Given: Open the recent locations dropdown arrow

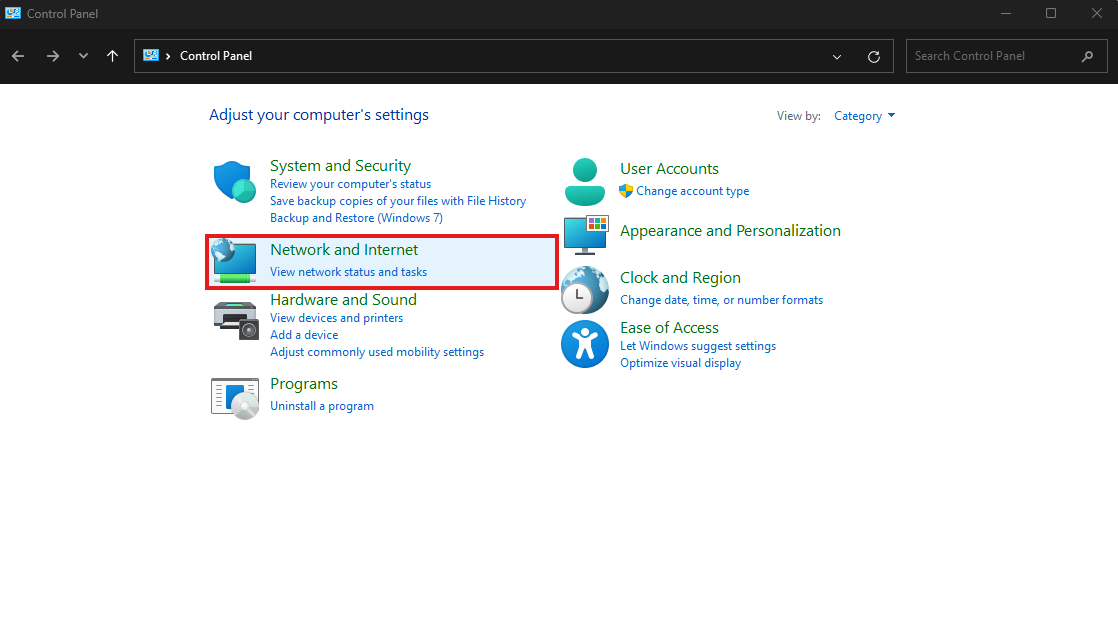Looking at the screenshot, I should tap(83, 56).
